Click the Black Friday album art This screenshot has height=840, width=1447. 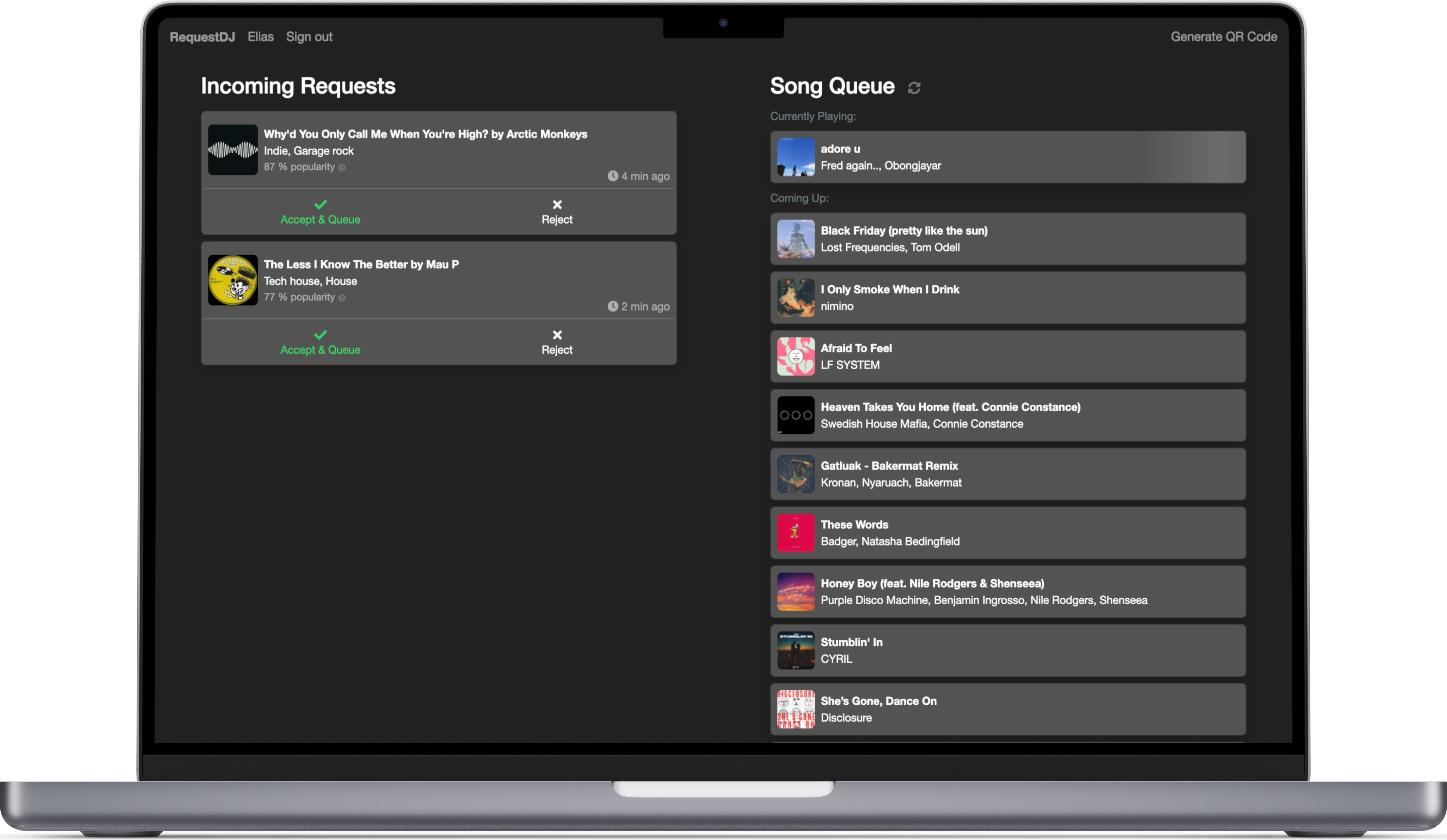click(x=796, y=239)
